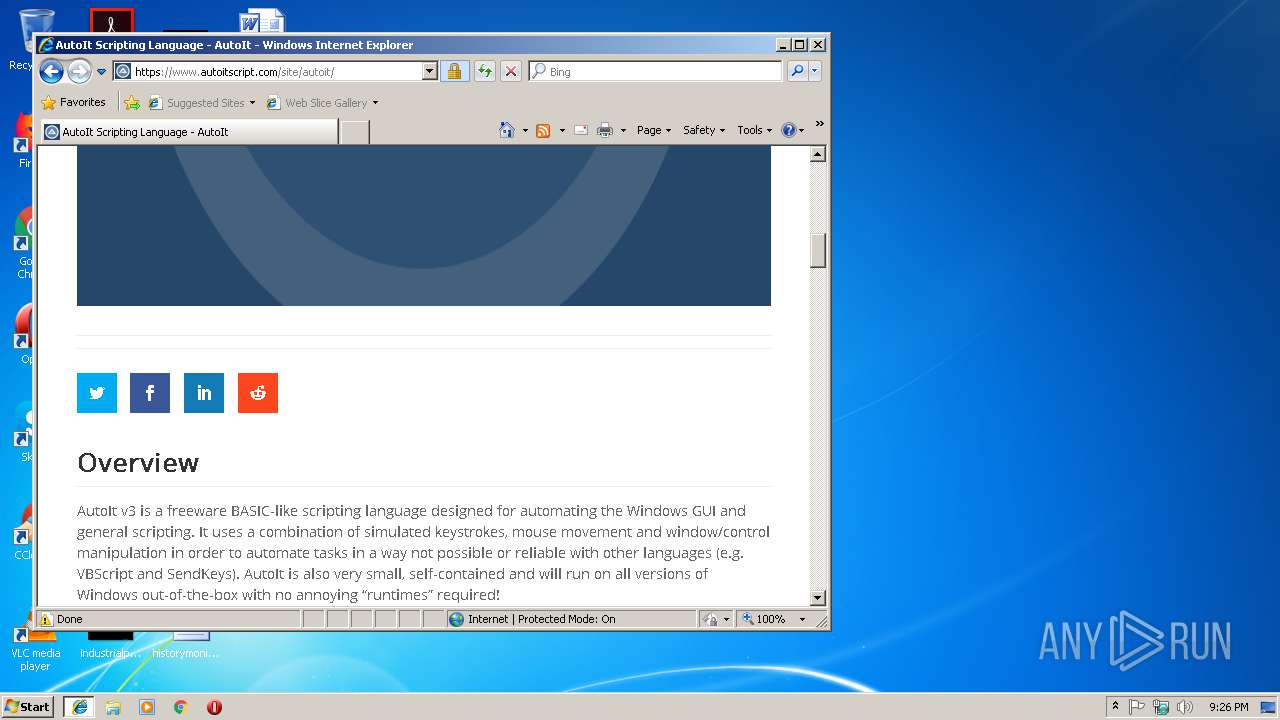Viewport: 1280px width, 720px height.
Task: Open the Safety menu
Action: pyautogui.click(x=704, y=130)
